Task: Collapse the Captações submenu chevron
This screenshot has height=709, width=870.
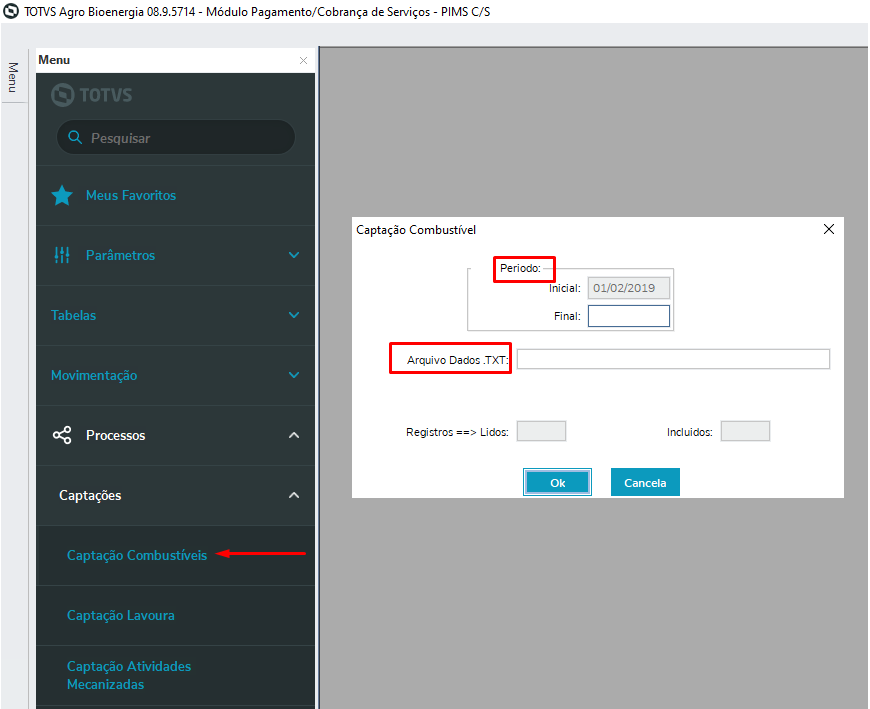Action: pyautogui.click(x=294, y=495)
